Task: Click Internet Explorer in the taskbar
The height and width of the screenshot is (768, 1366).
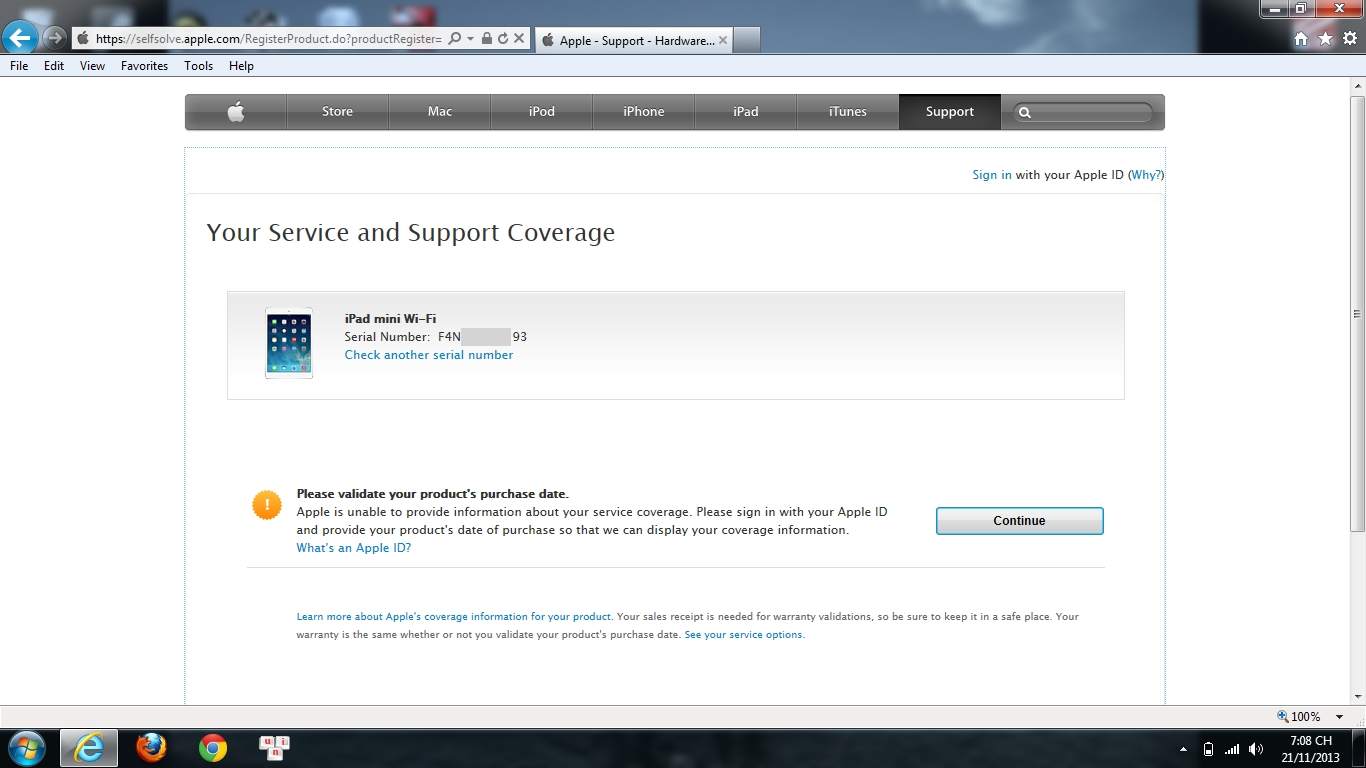Action: [89, 748]
